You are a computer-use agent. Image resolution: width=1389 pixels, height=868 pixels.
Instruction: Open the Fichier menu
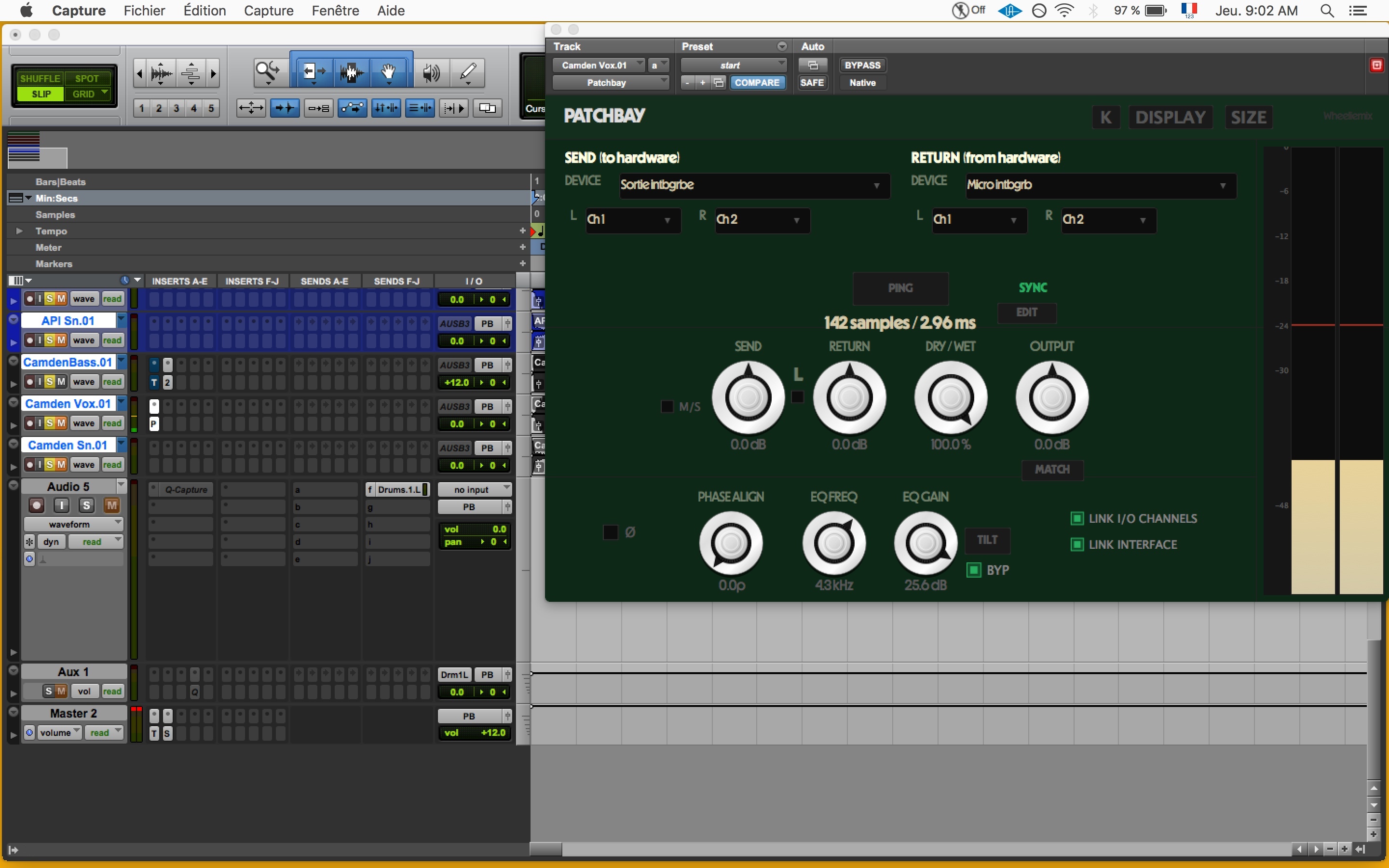[144, 11]
